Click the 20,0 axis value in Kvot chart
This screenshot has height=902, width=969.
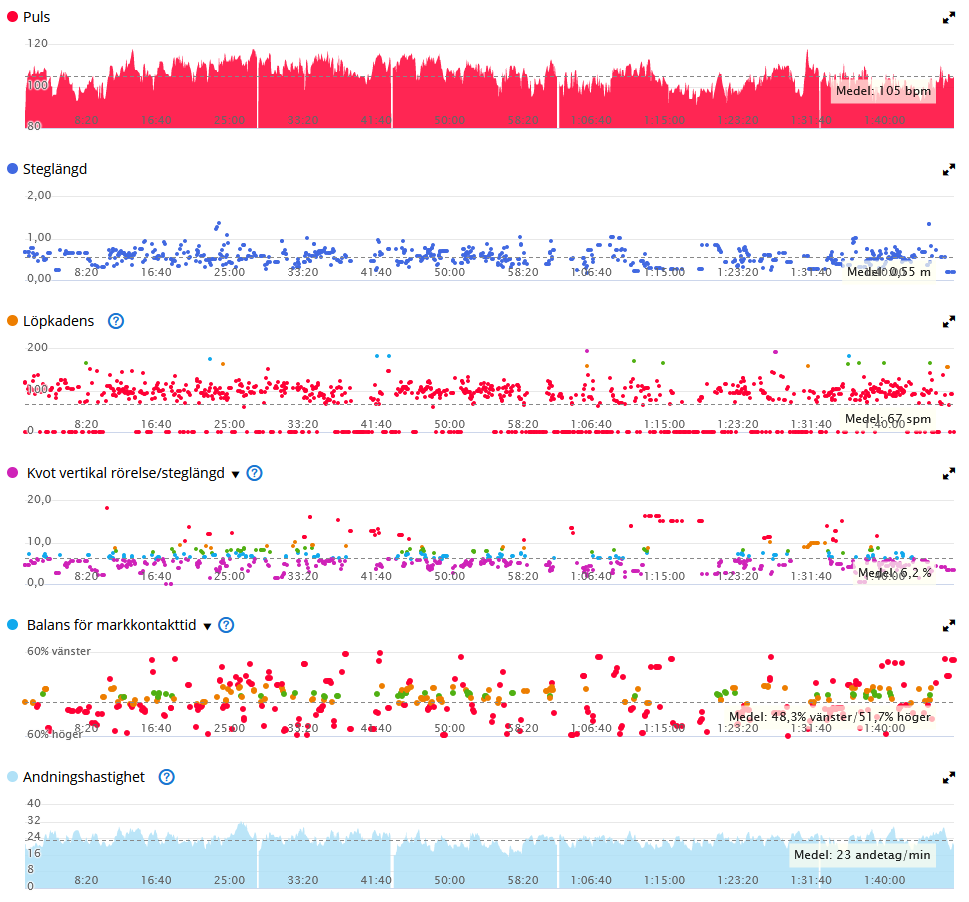pos(39,499)
